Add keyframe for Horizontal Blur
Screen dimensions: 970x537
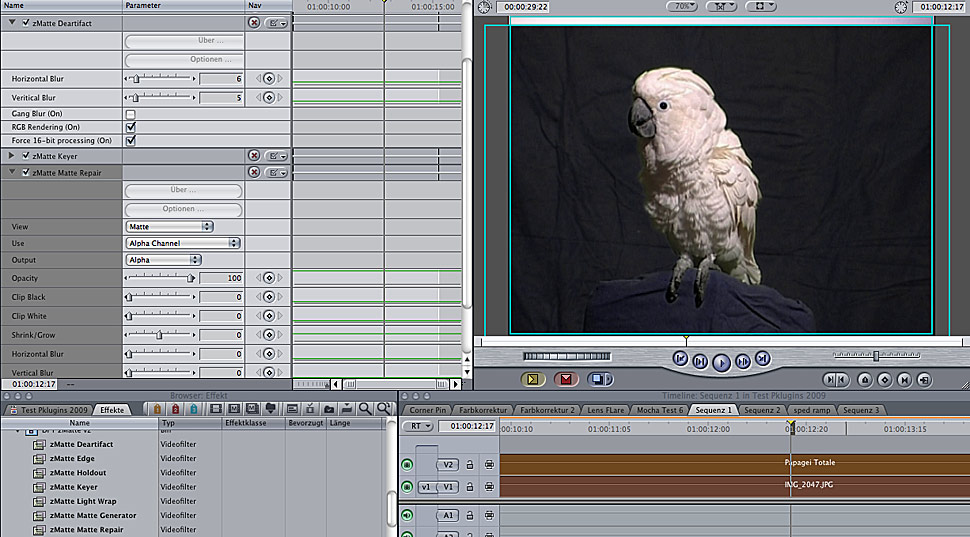pyautogui.click(x=268, y=79)
